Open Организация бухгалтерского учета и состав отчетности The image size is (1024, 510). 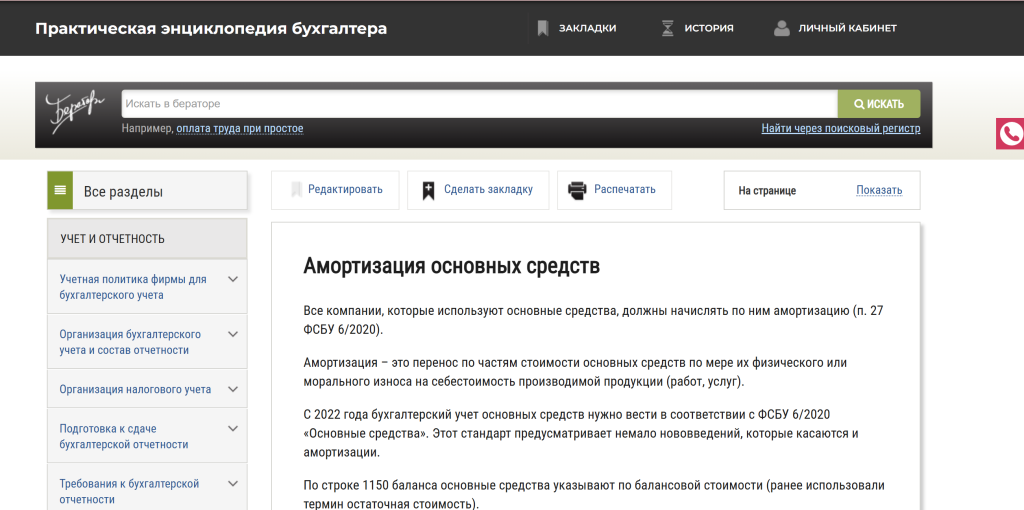coord(130,342)
